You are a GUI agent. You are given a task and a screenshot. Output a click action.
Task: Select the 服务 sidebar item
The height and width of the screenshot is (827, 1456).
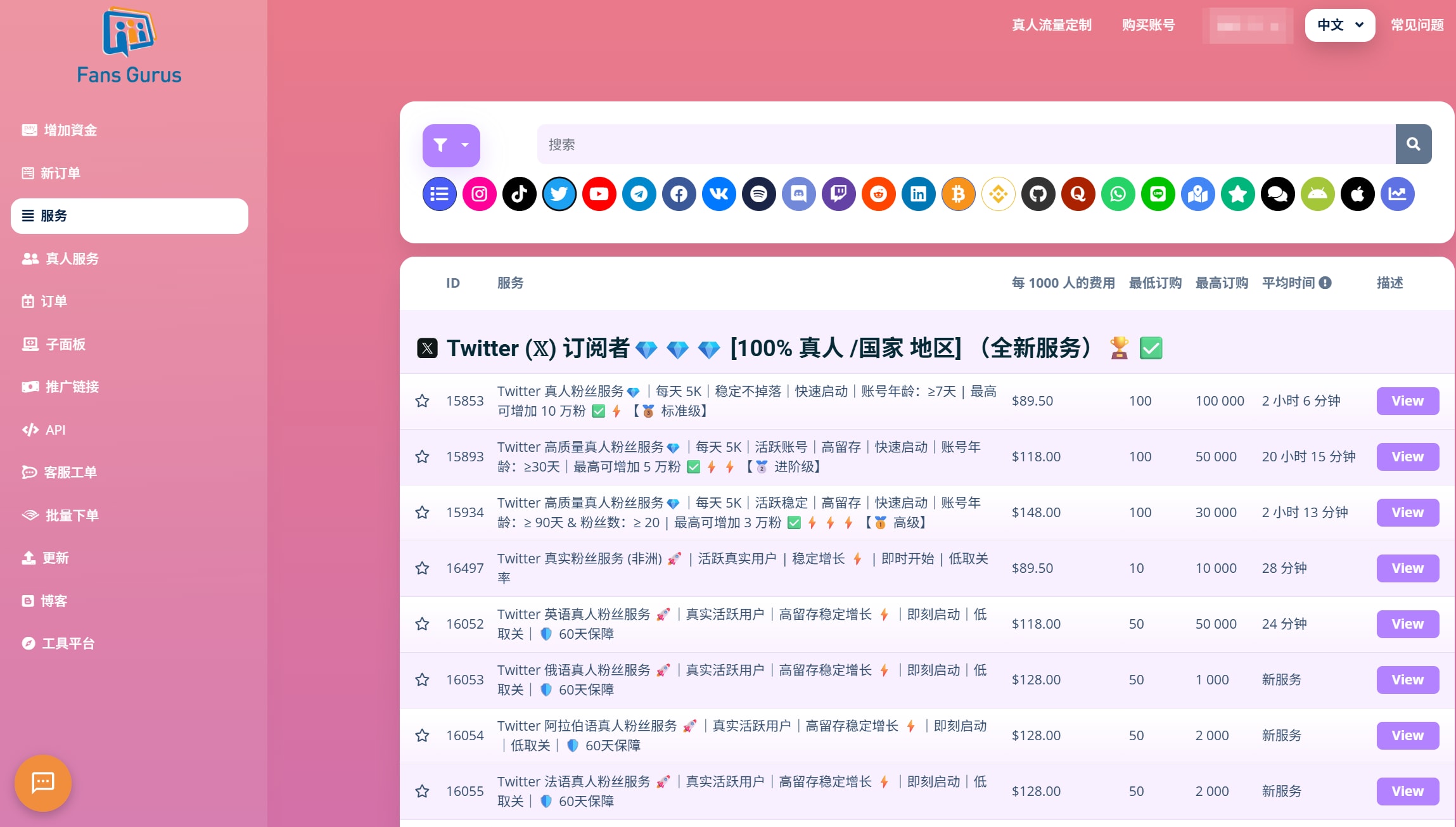129,216
